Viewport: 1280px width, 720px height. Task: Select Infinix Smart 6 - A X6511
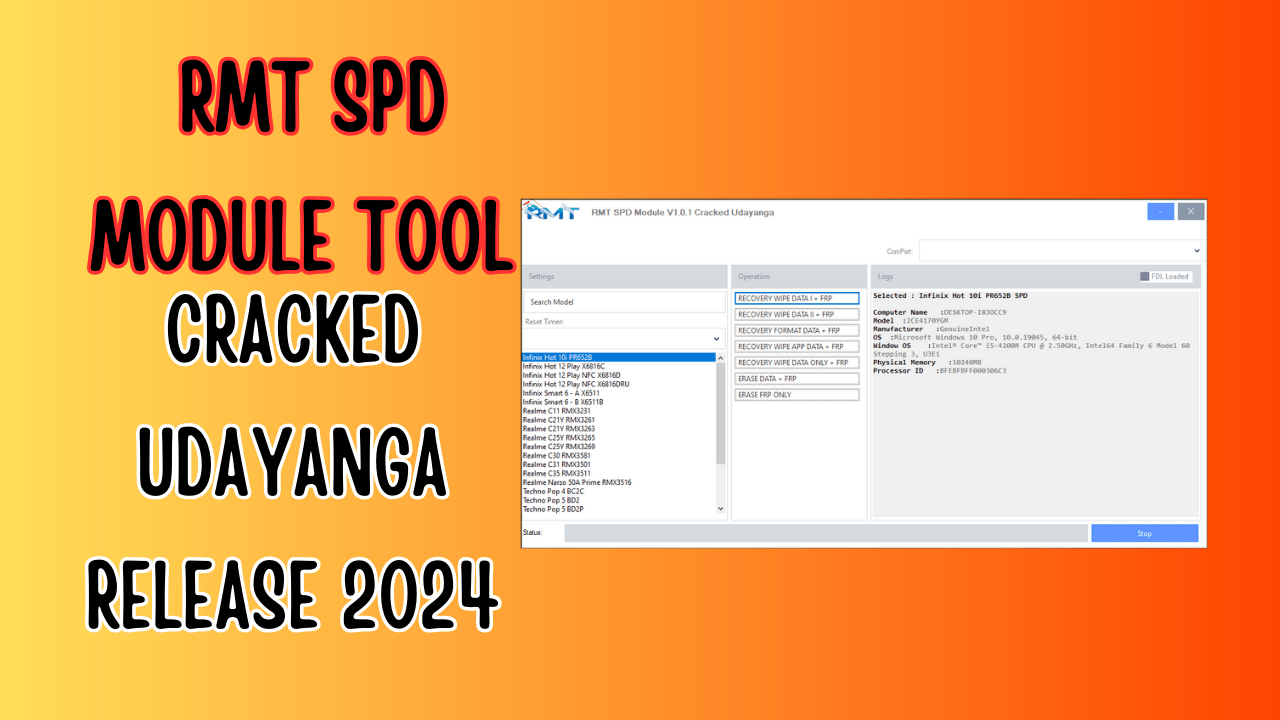619,393
